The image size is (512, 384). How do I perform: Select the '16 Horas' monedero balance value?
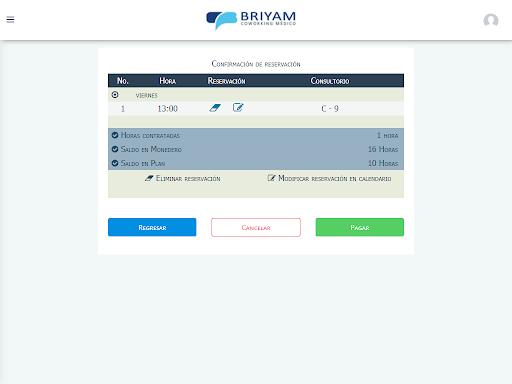coord(383,149)
